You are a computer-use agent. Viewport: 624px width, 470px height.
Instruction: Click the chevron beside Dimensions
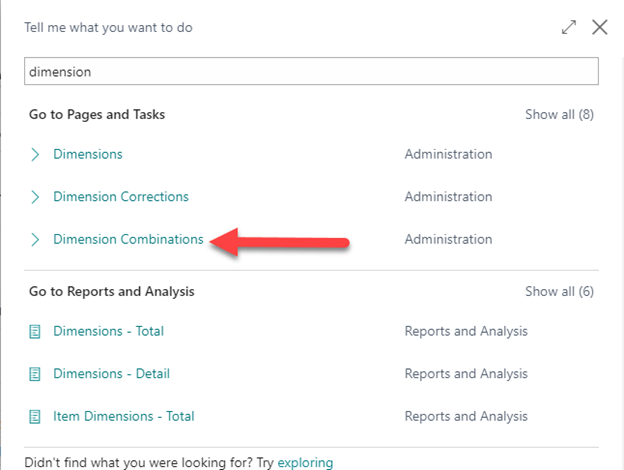35,155
